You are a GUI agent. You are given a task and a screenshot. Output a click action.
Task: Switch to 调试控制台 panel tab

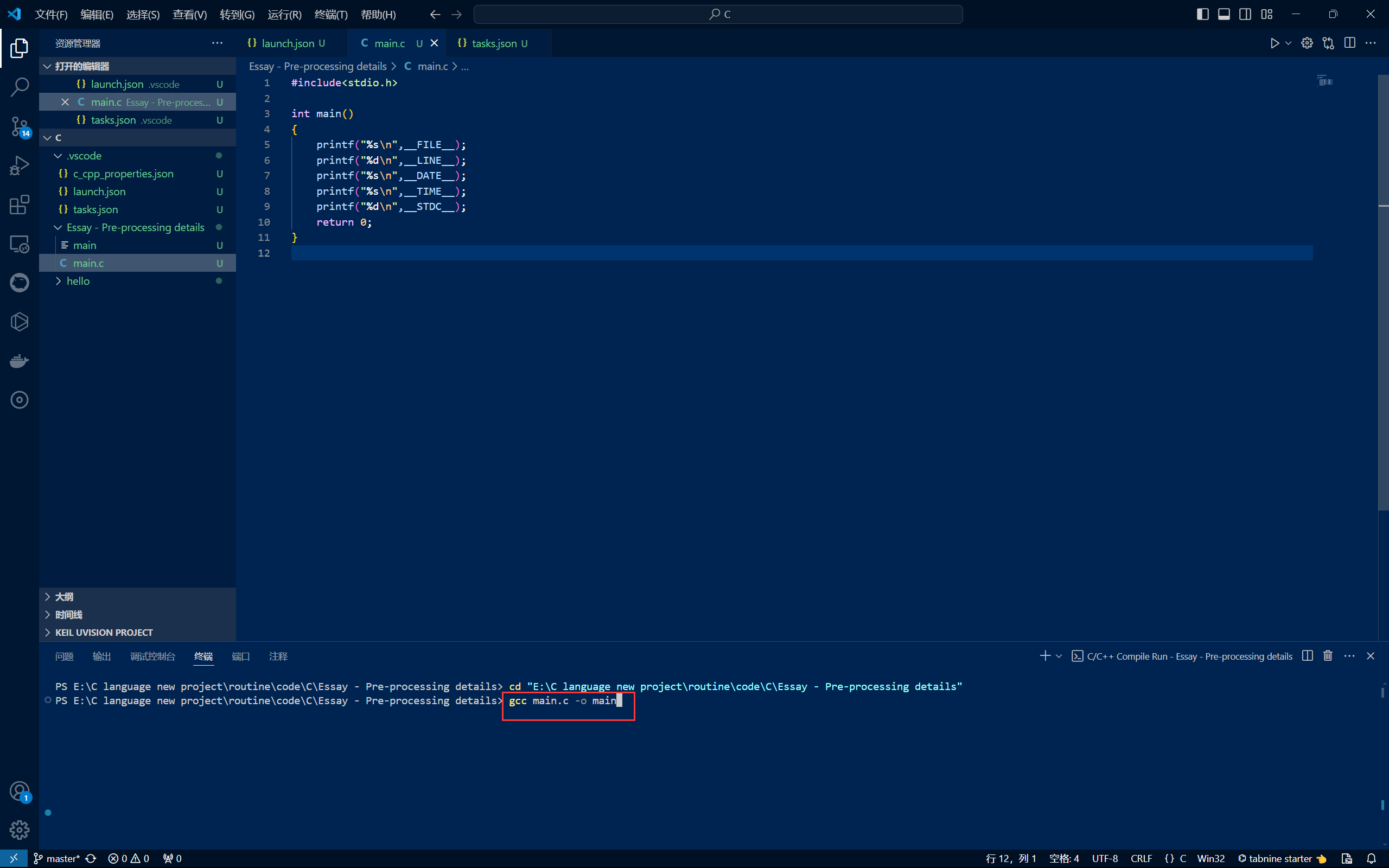point(152,656)
